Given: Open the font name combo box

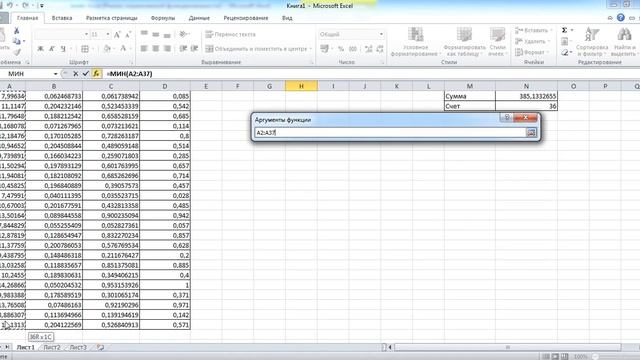Looking at the screenshot, I should click(x=62, y=35).
